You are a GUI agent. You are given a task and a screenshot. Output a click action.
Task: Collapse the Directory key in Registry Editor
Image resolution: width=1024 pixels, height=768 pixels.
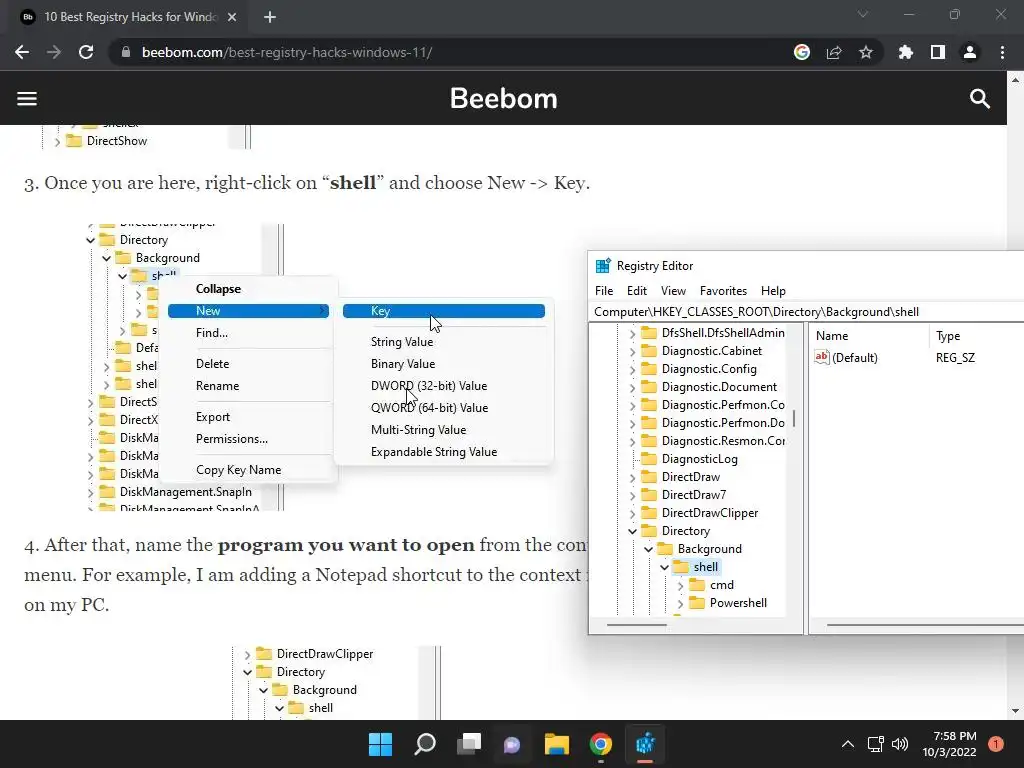point(632,531)
